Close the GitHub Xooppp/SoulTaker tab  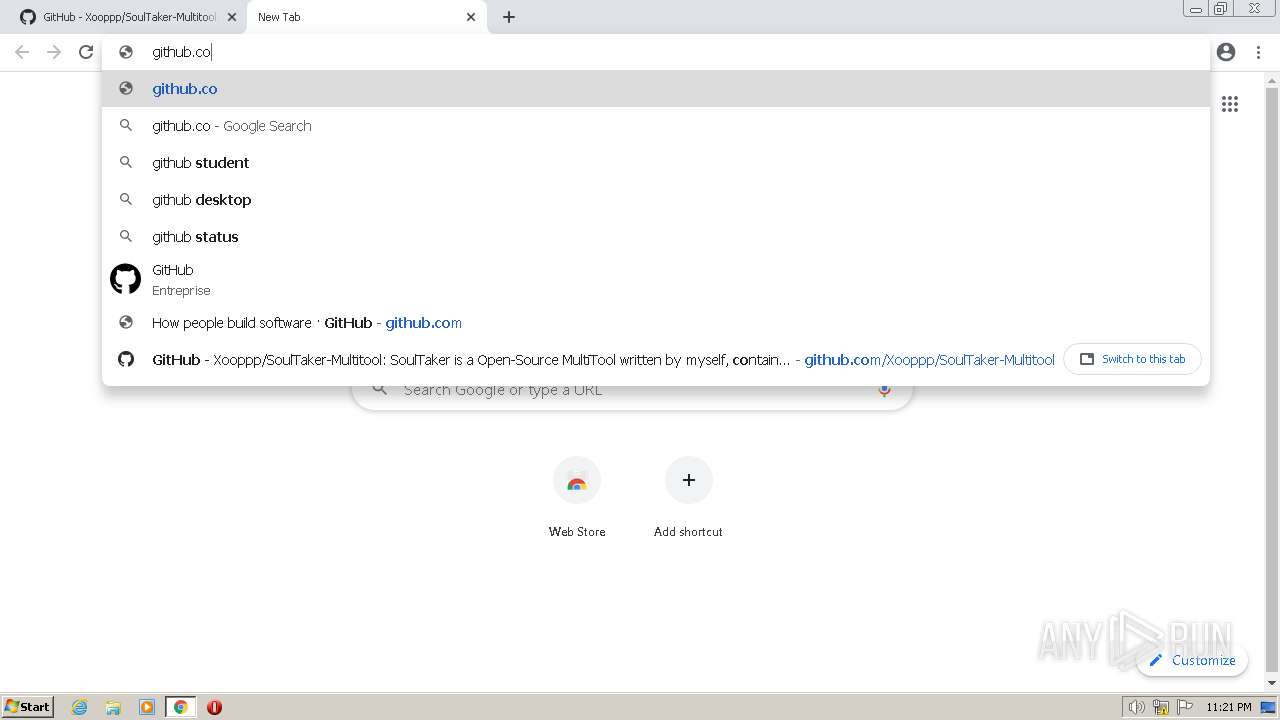pyautogui.click(x=231, y=17)
